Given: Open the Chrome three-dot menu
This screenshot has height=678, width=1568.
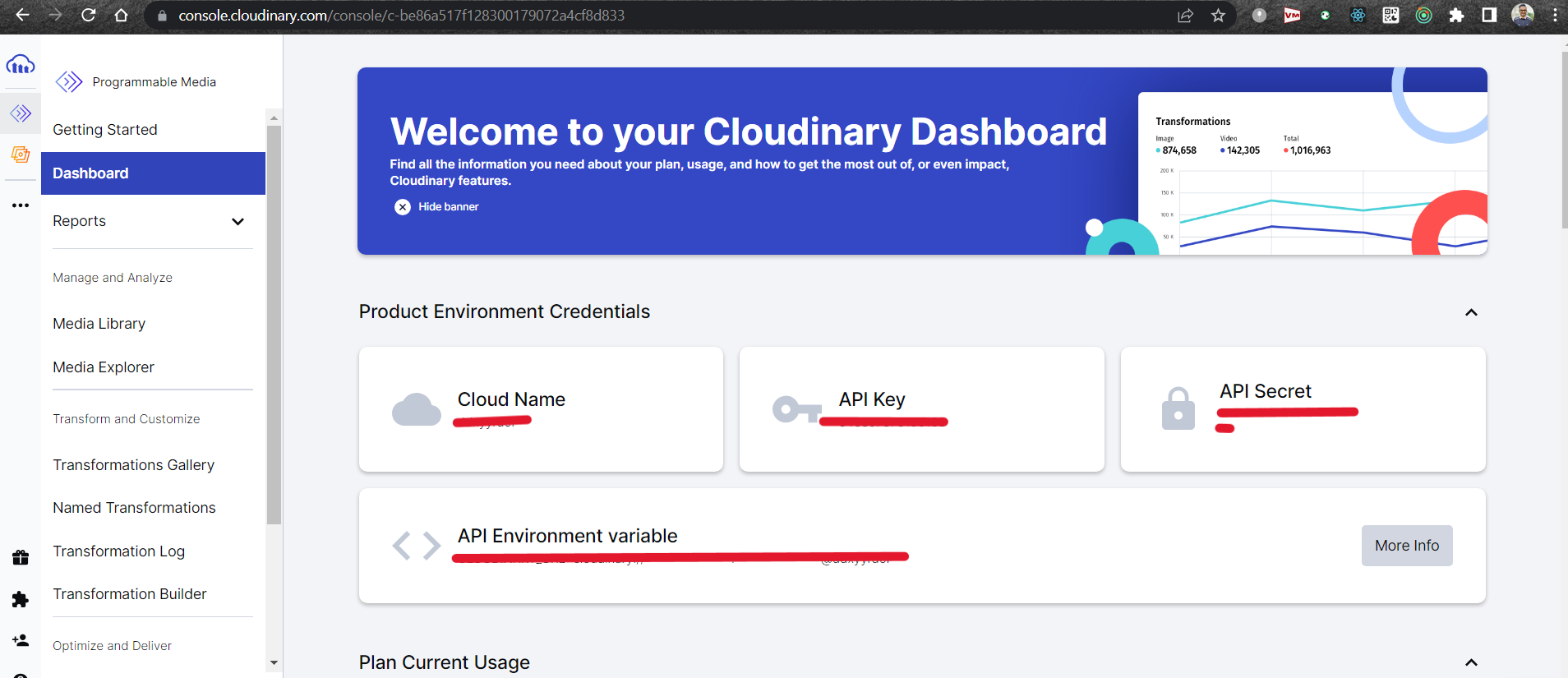Looking at the screenshot, I should click(1555, 16).
